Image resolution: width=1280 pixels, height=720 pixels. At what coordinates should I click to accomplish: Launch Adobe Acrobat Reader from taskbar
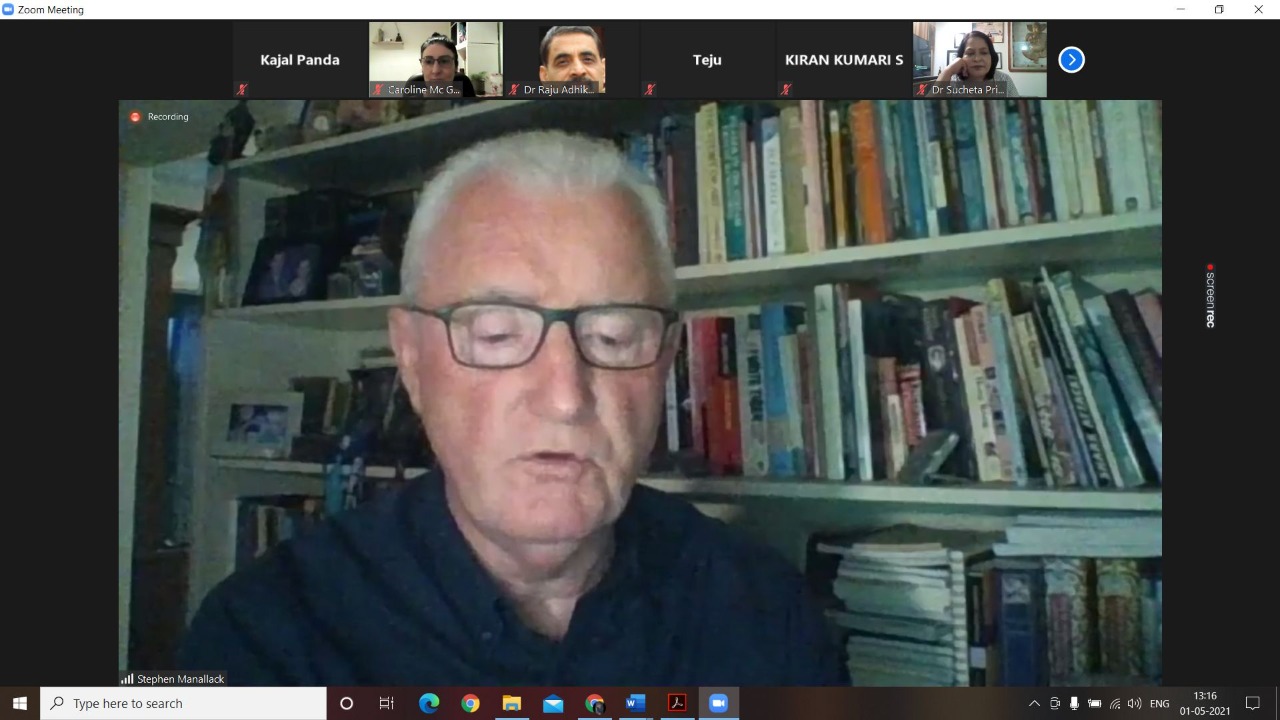click(677, 703)
